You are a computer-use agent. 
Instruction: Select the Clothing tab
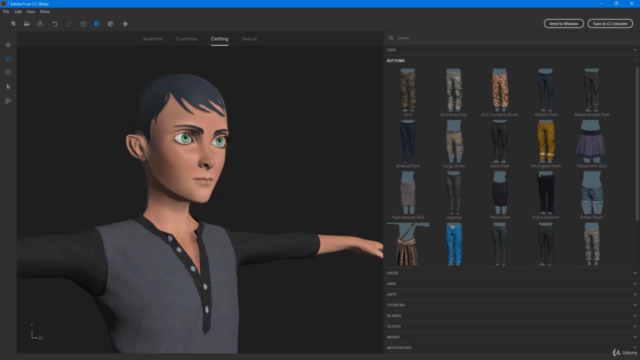220,39
